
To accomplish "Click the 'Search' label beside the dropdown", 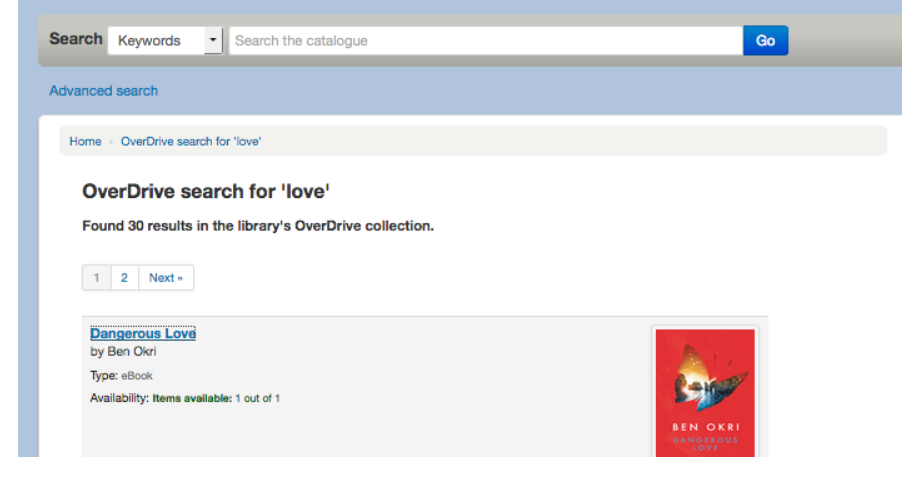I will click(x=76, y=39).
